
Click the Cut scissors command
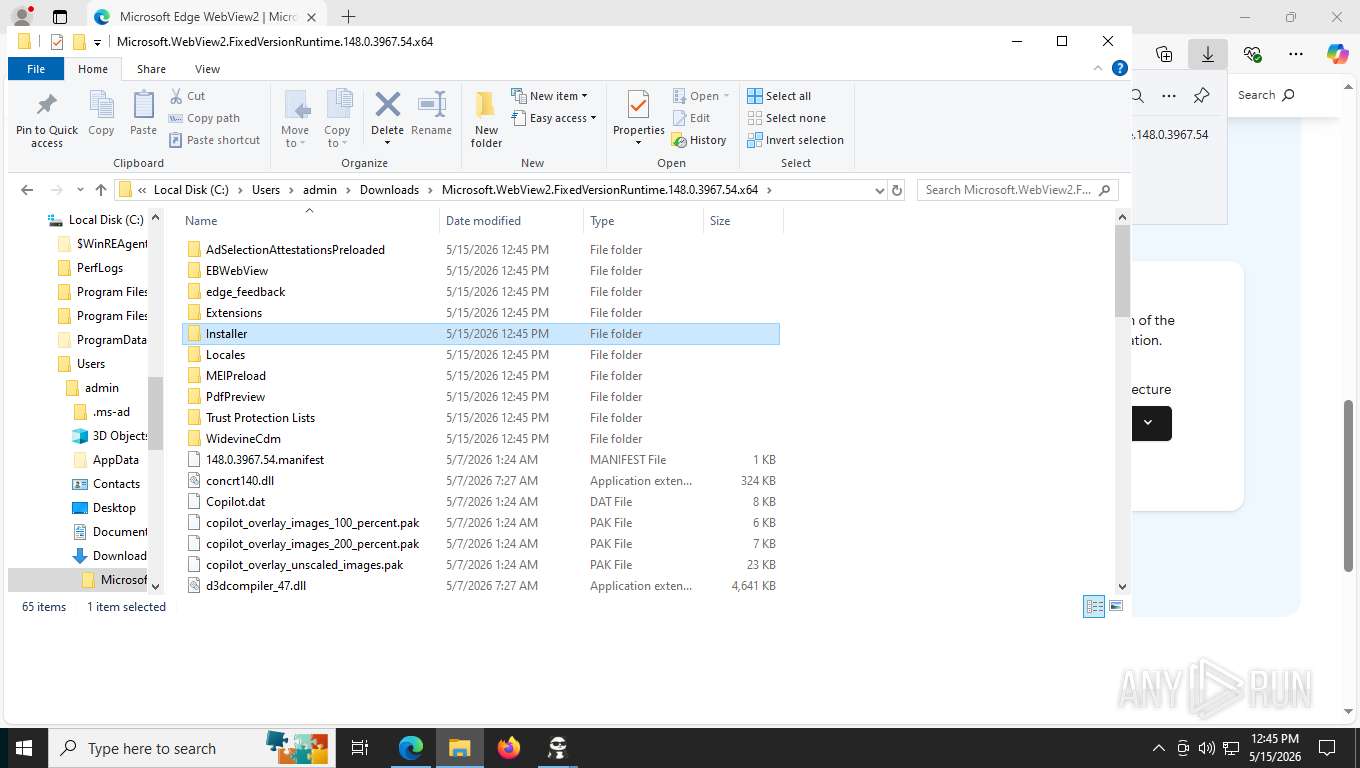[x=187, y=96]
